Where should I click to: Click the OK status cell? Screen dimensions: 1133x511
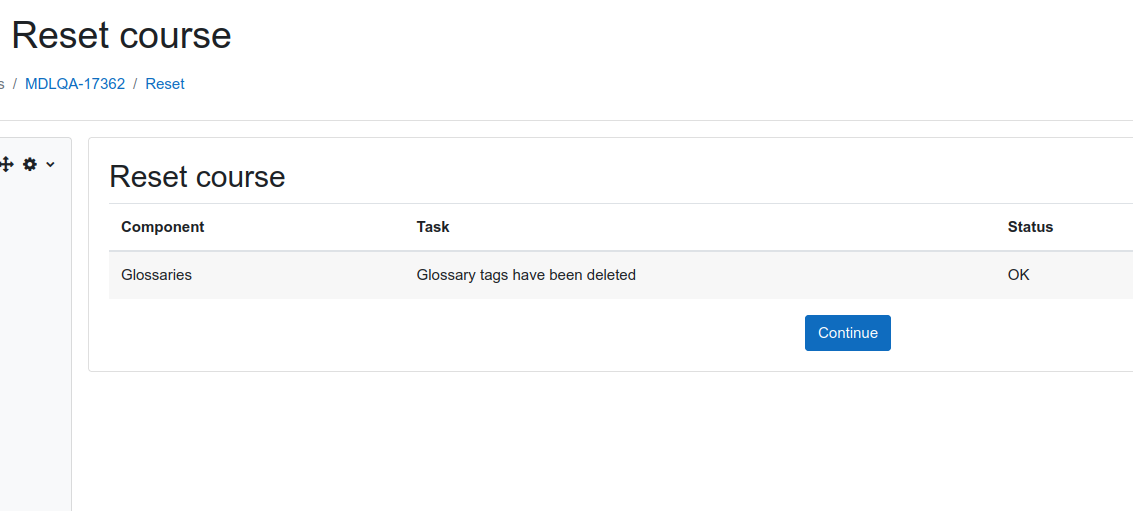click(1019, 275)
